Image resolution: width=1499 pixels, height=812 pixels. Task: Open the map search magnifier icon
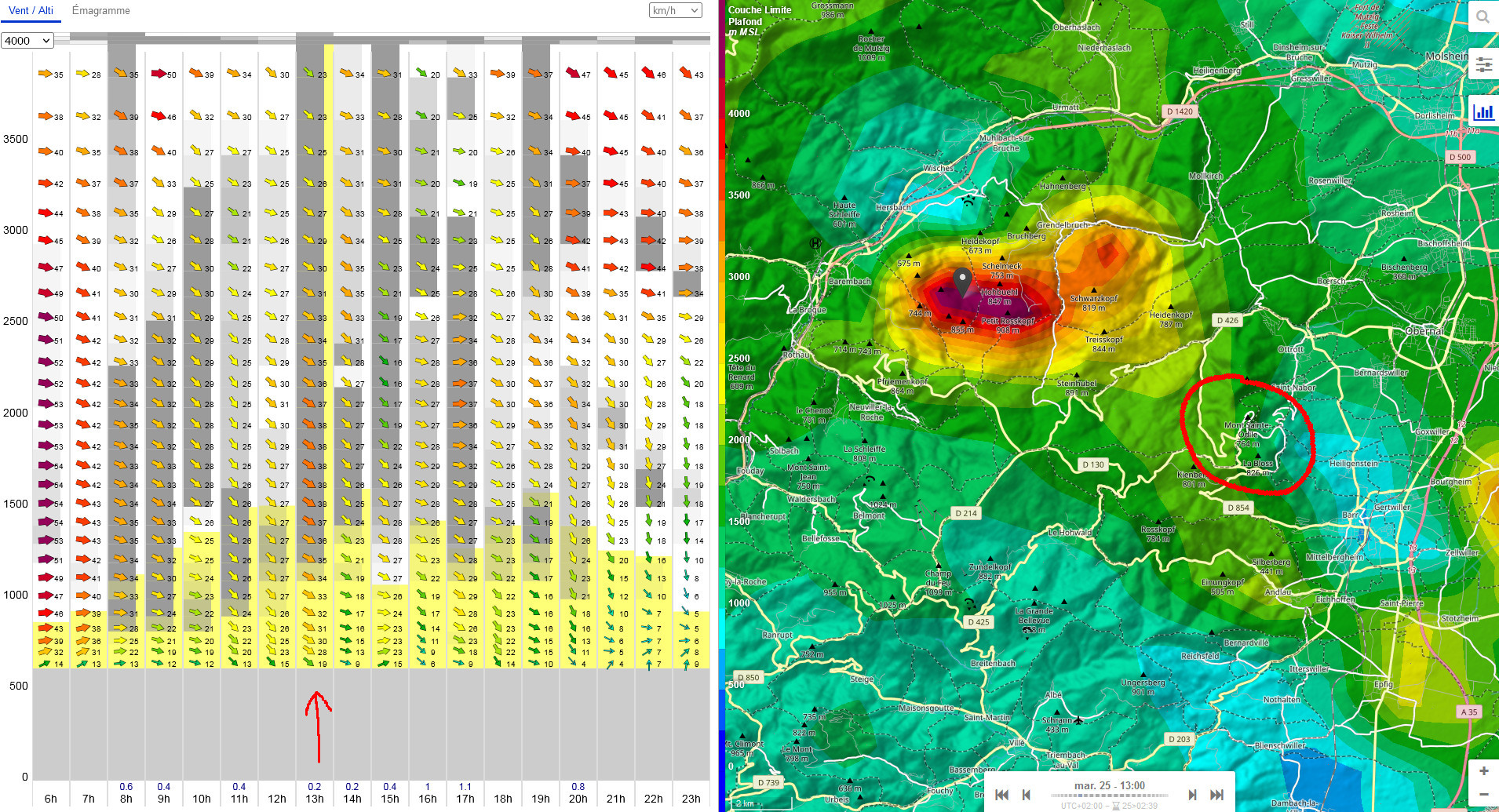tap(1483, 16)
